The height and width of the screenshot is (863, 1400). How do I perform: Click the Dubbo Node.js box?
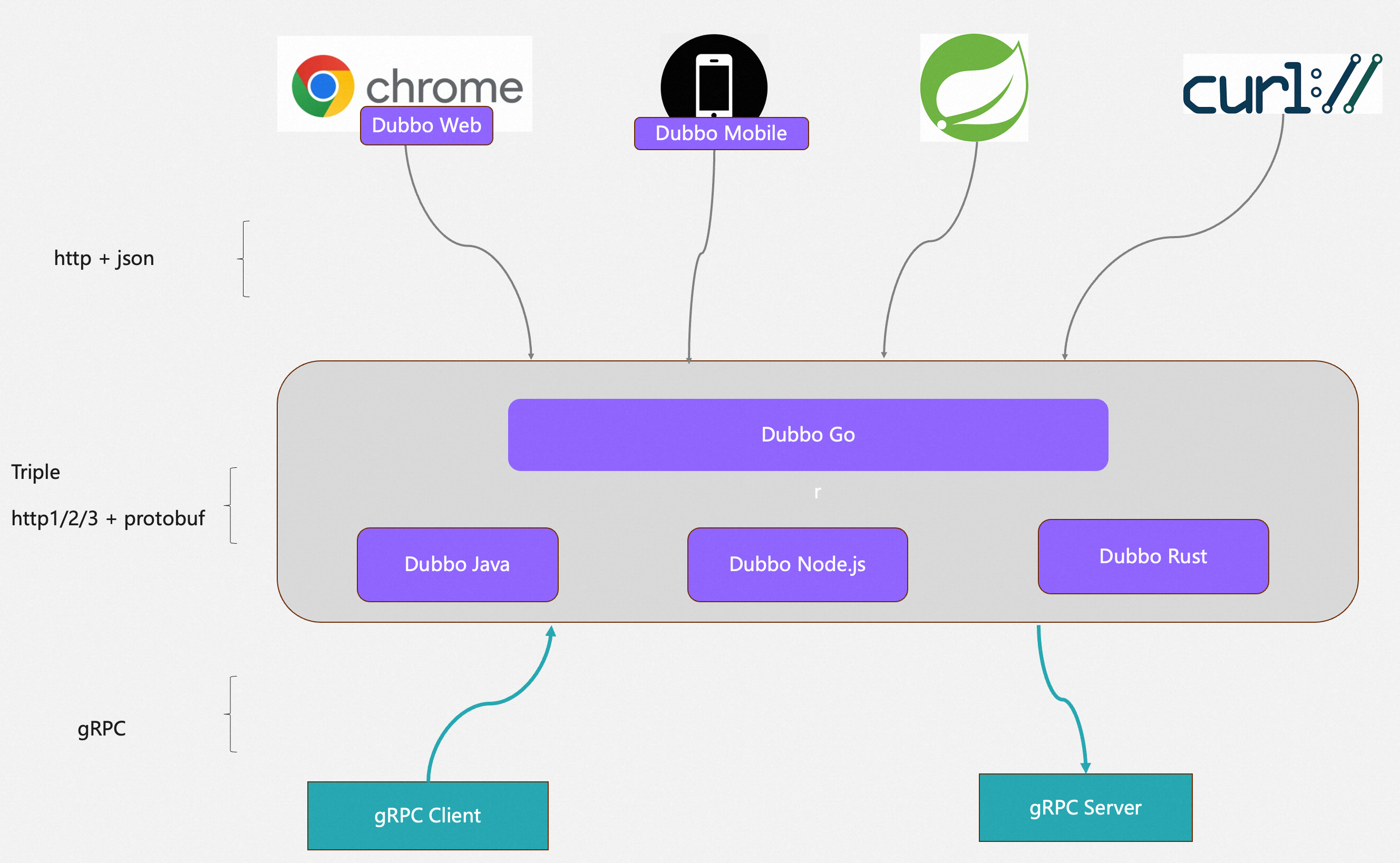[x=797, y=564]
